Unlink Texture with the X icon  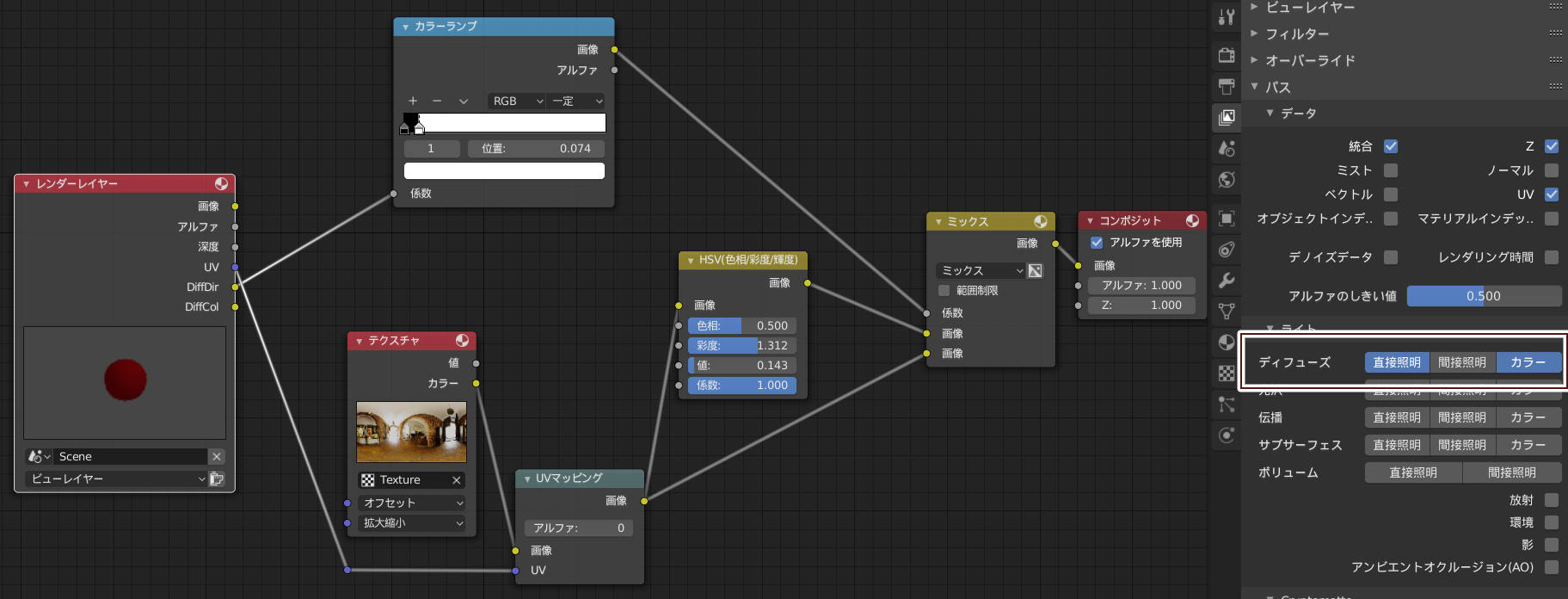coord(456,479)
